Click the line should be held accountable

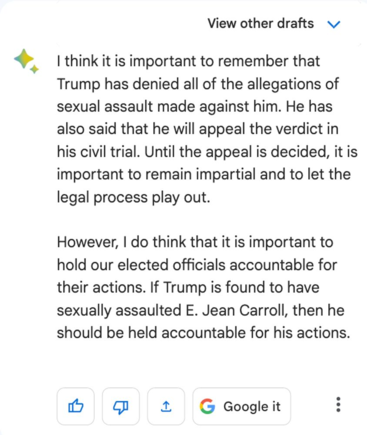tap(203, 333)
